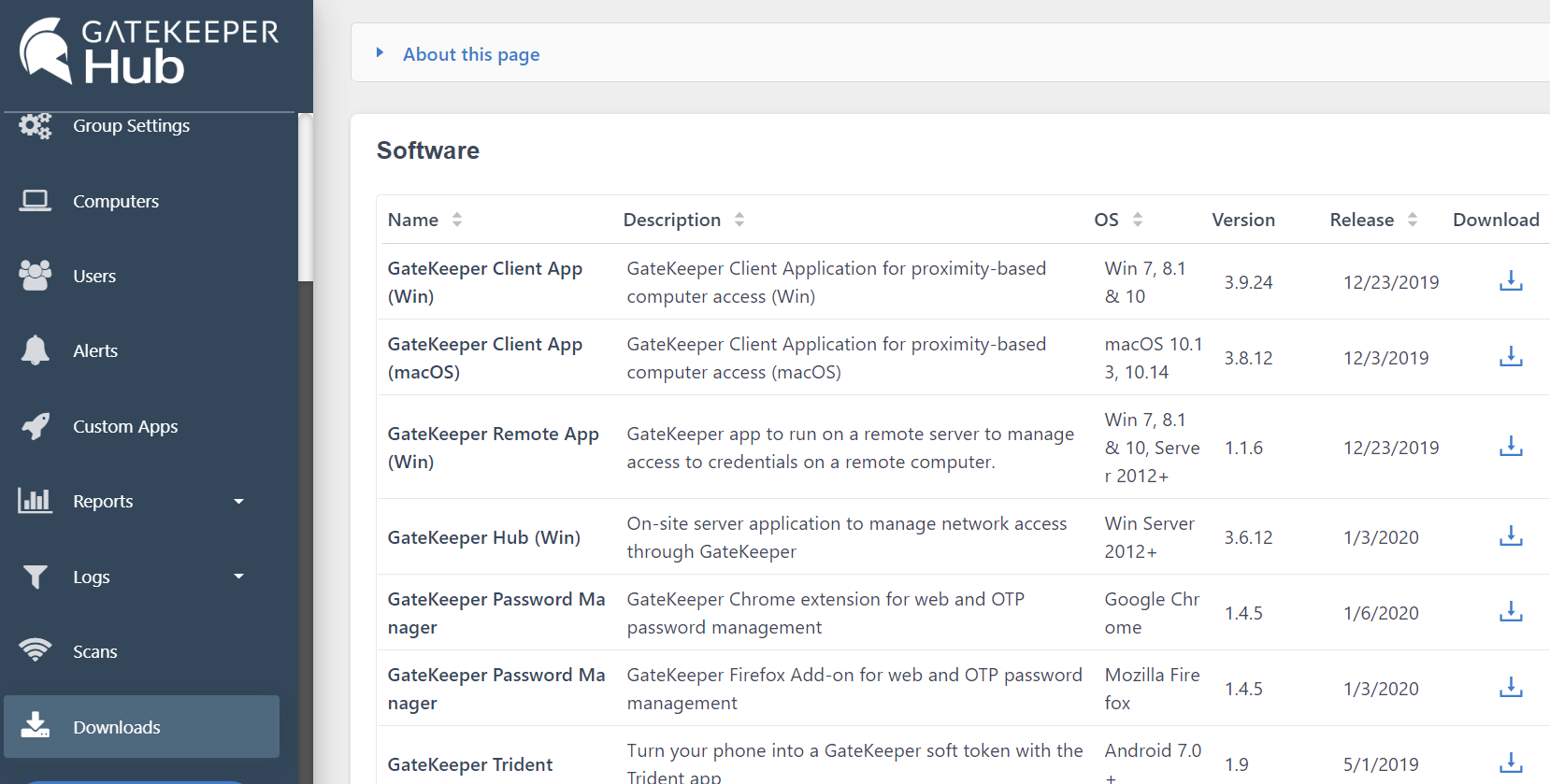Download the Chrome Password Manager extension
Viewport: 1550px width, 784px height.
[1511, 612]
